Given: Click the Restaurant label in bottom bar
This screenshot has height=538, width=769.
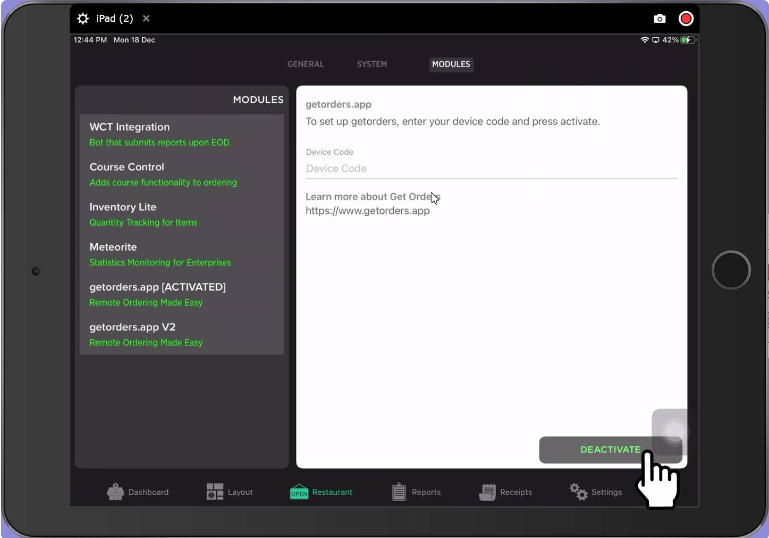Looking at the screenshot, I should (332, 492).
